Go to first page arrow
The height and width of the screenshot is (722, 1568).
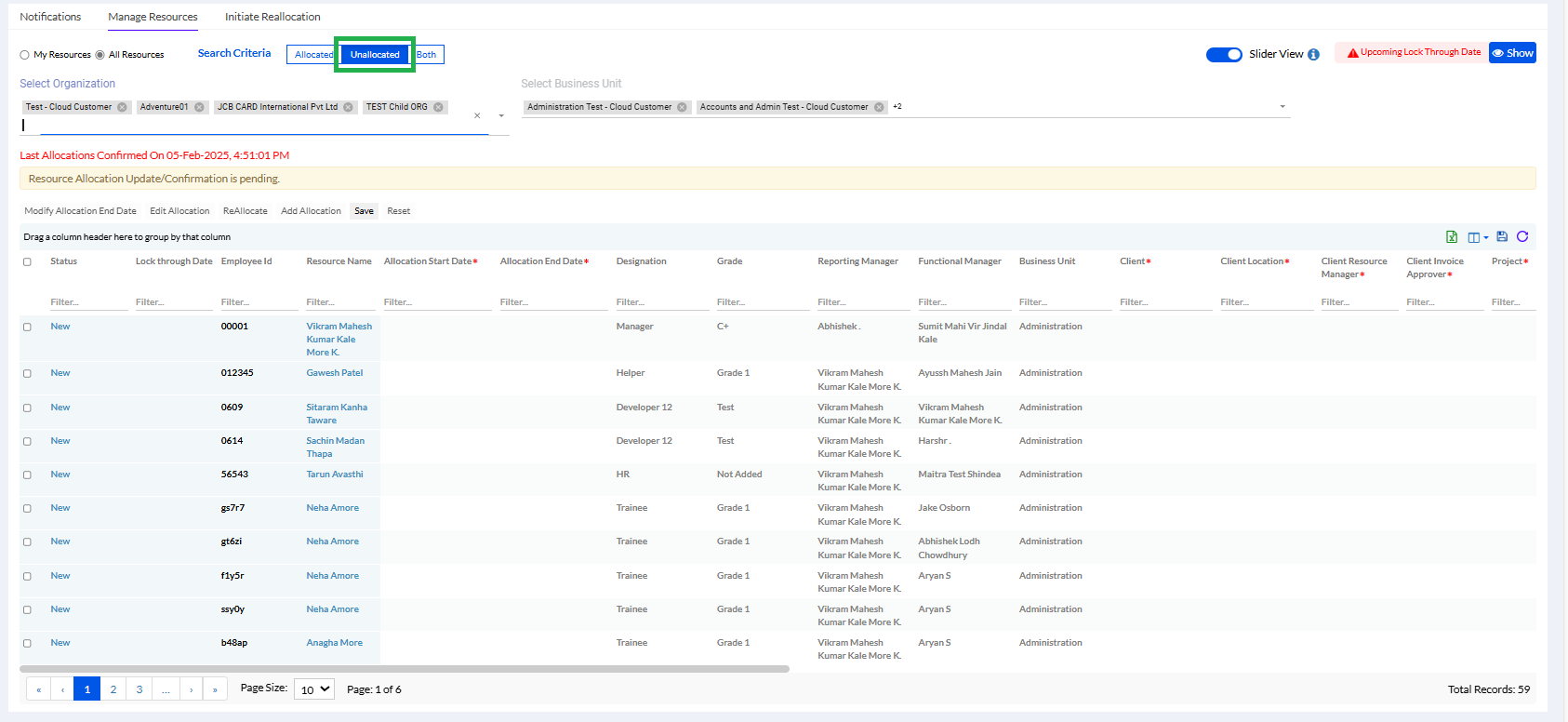click(x=38, y=689)
